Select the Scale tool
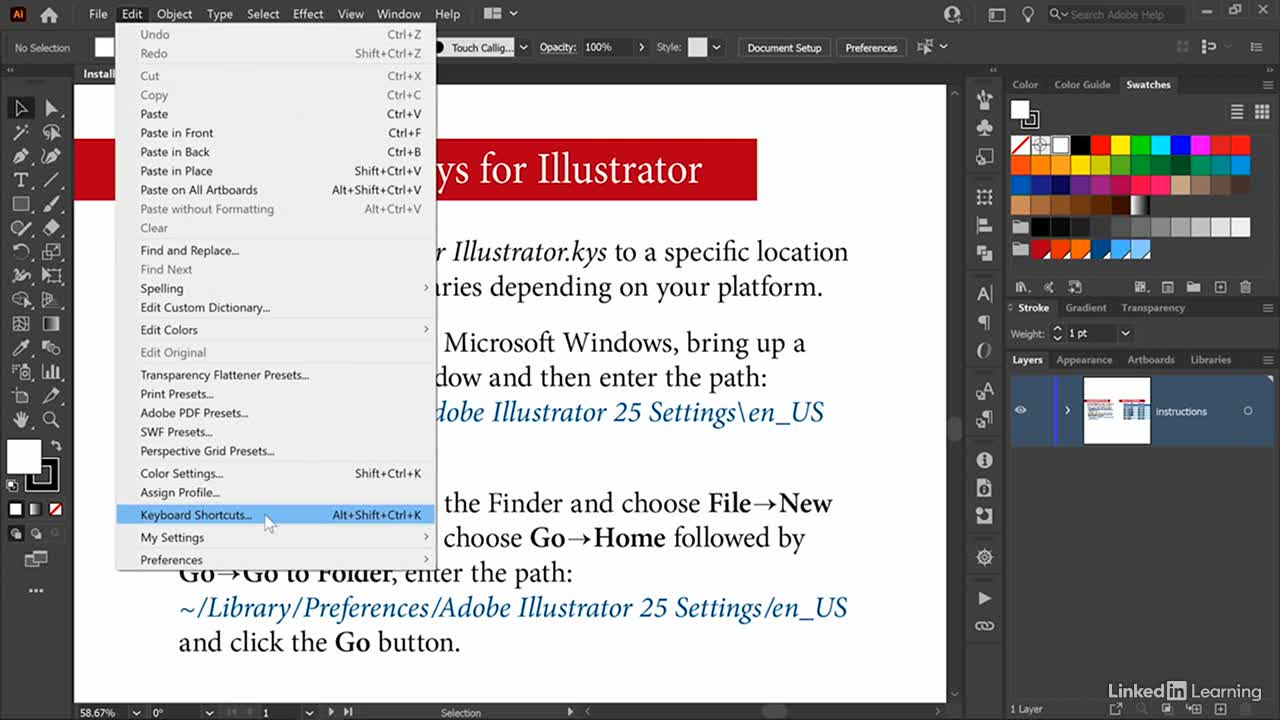 coord(51,252)
